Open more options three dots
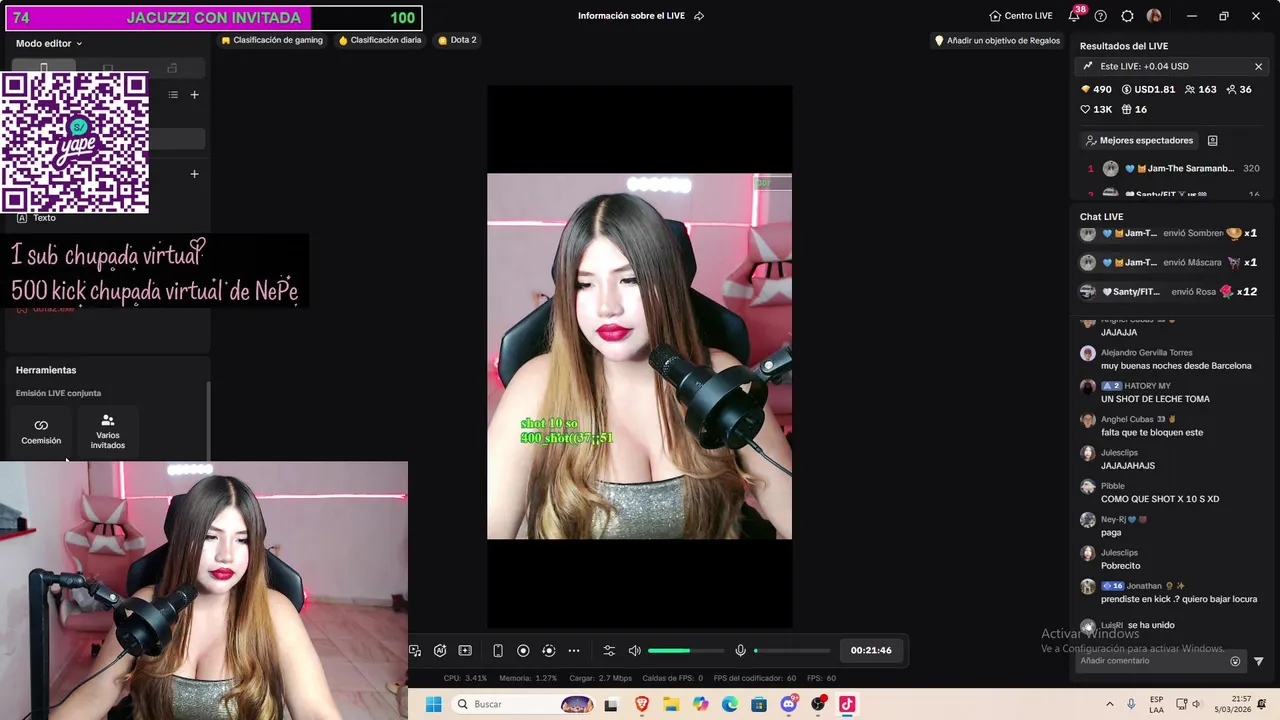This screenshot has width=1280, height=720. [574, 651]
